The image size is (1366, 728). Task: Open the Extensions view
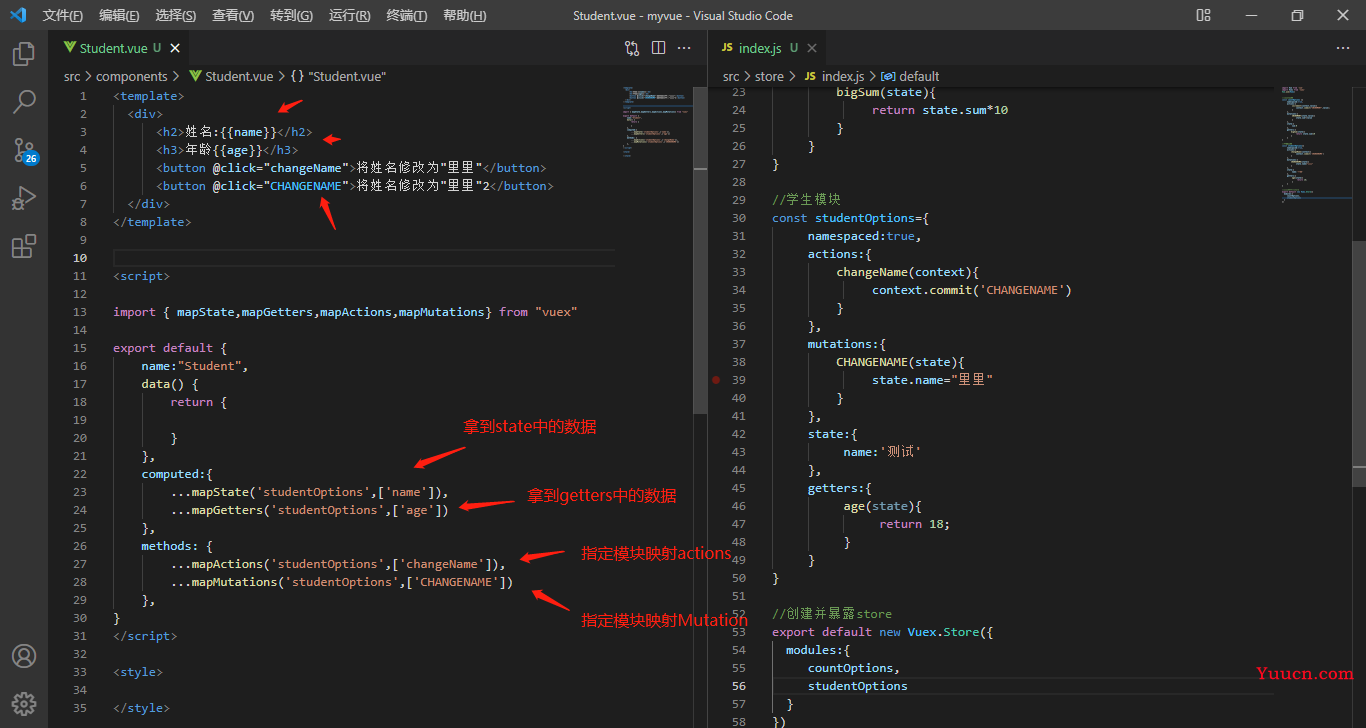[x=24, y=246]
